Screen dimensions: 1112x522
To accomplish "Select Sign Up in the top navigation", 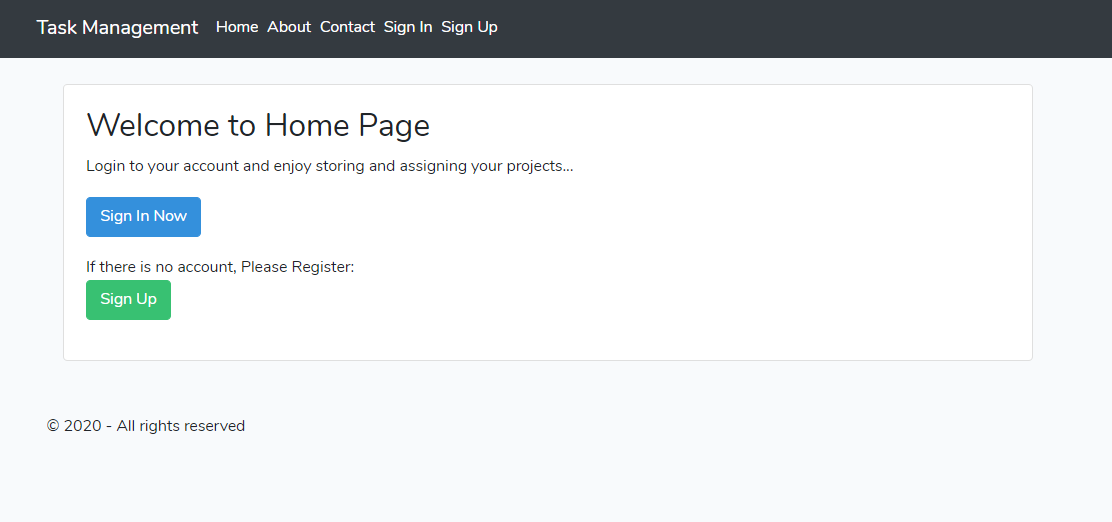I will tap(469, 27).
